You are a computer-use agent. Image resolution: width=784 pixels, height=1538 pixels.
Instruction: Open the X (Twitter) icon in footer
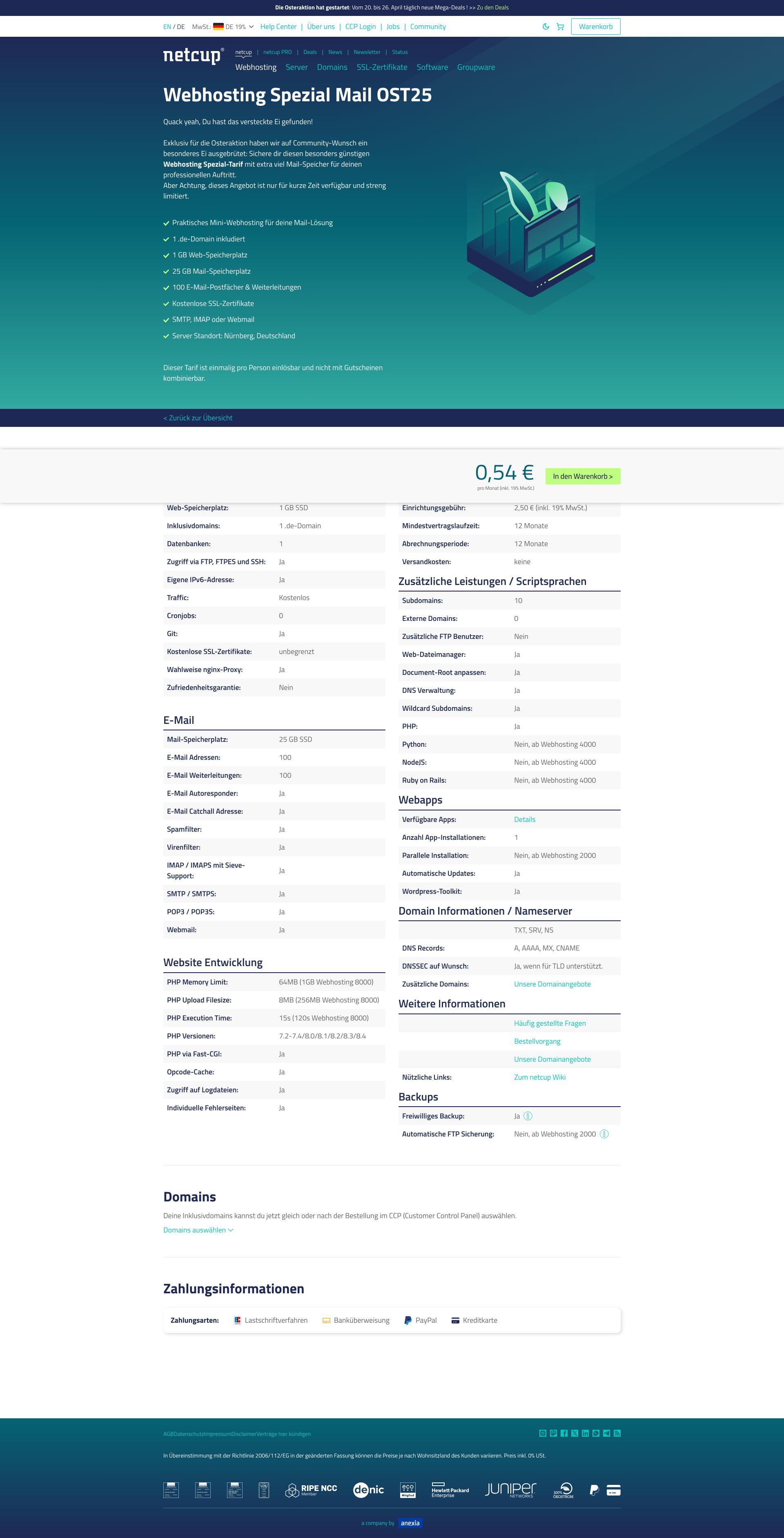(575, 1433)
